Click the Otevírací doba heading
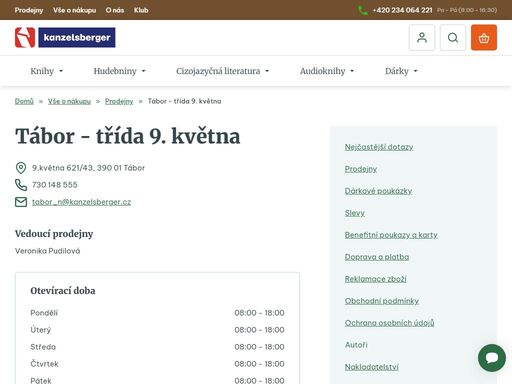 point(63,291)
